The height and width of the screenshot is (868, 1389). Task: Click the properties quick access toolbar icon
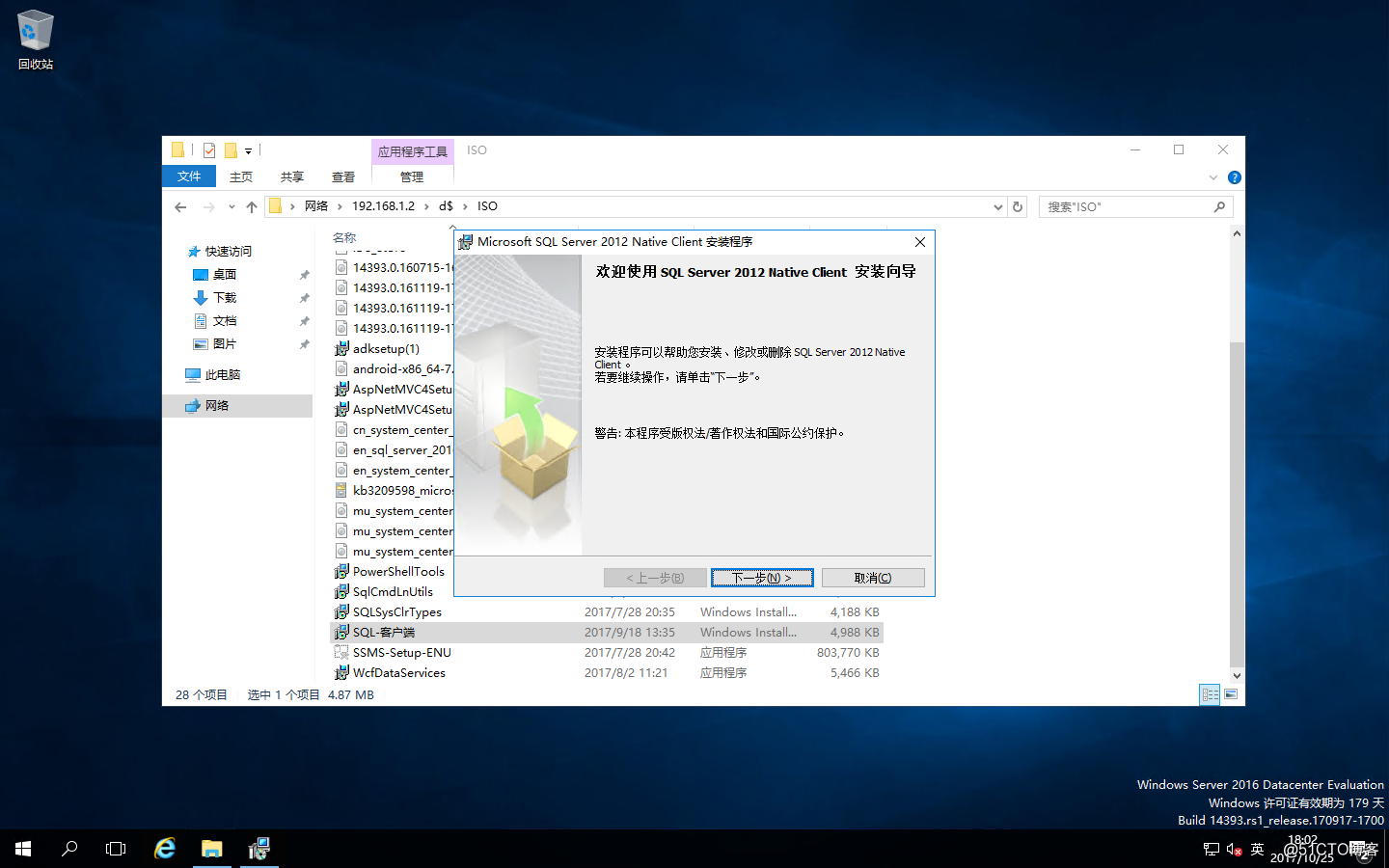click(209, 150)
